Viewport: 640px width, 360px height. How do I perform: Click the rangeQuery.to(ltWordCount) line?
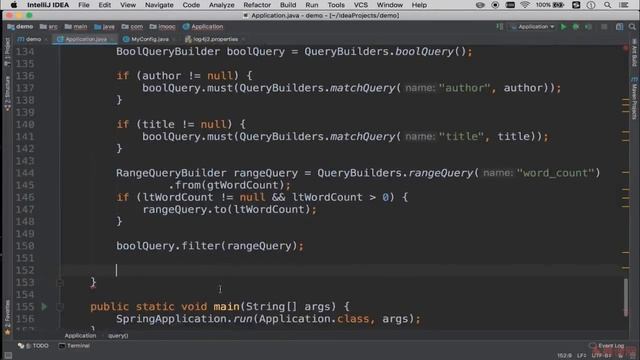coord(229,210)
